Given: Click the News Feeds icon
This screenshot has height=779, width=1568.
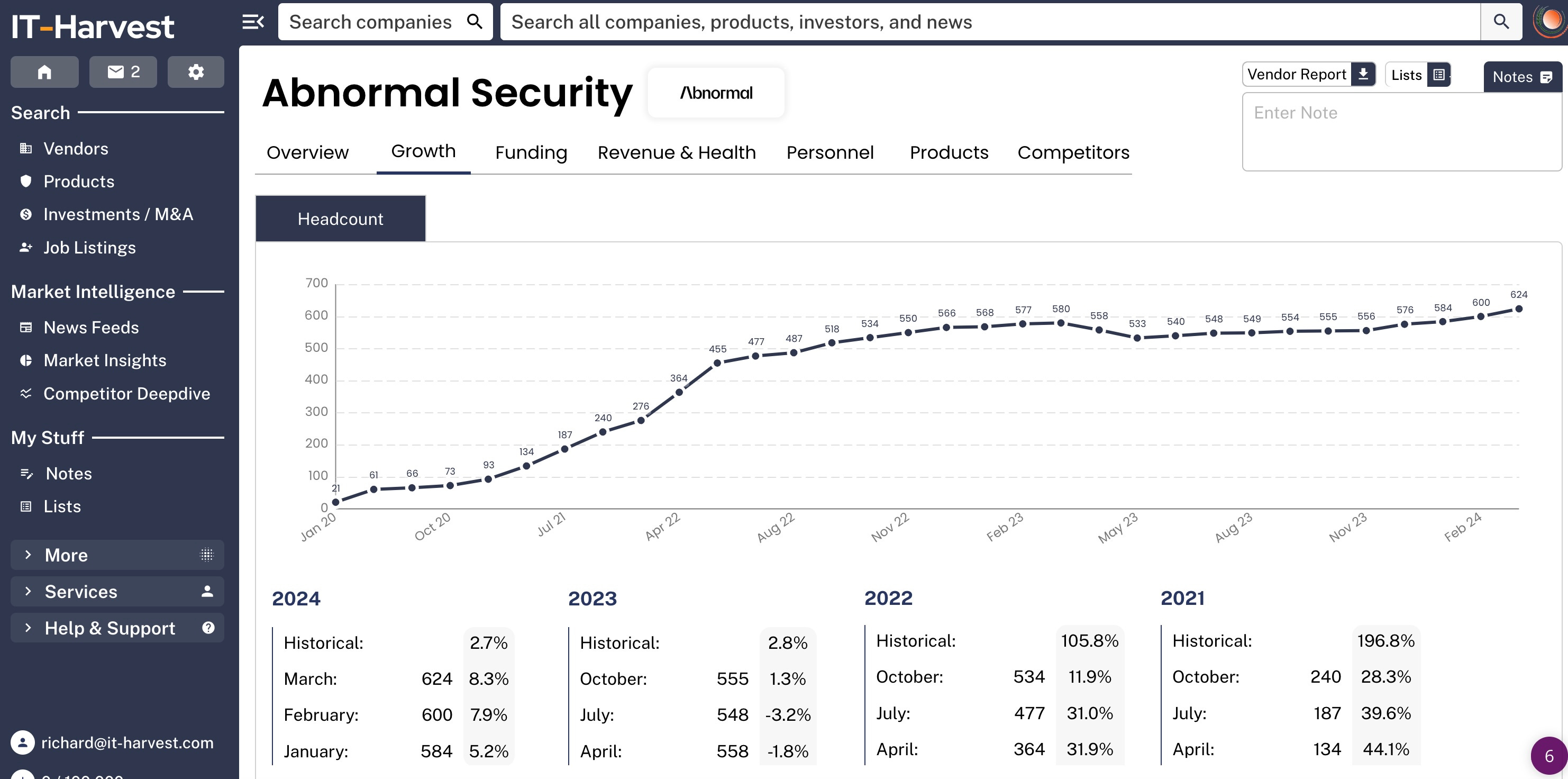Looking at the screenshot, I should coord(25,328).
